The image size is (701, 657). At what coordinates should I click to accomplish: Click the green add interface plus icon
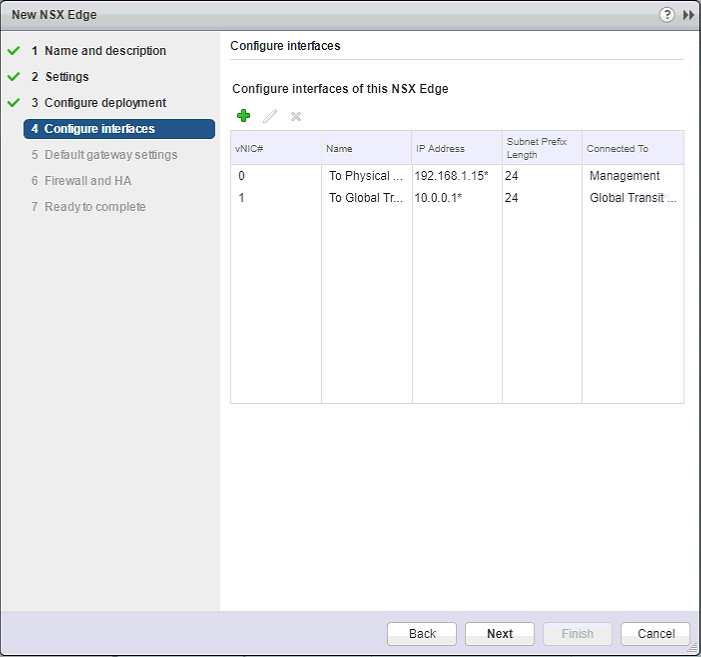(x=243, y=117)
